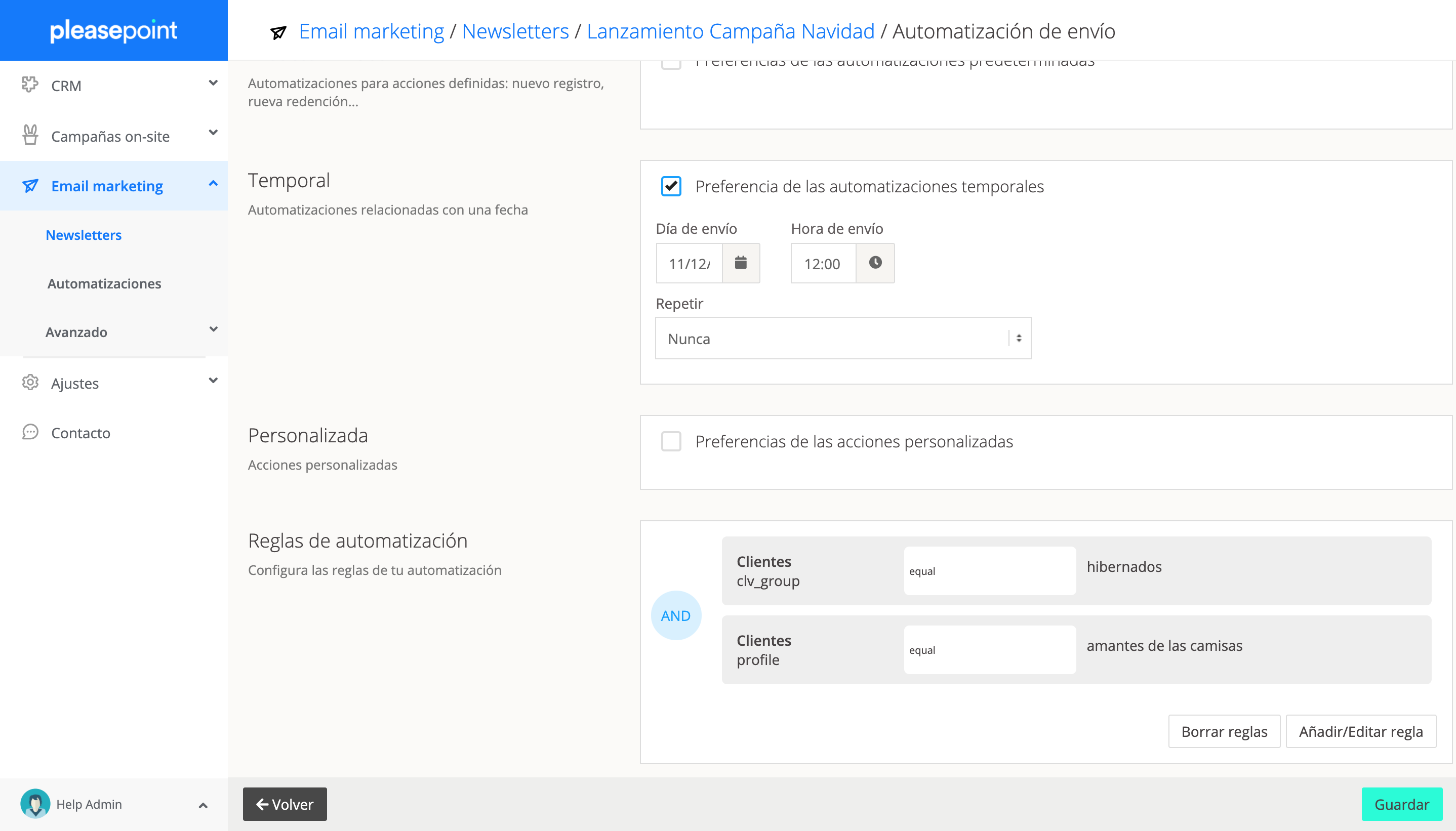This screenshot has height=831, width=1456.
Task: Click the Help Admin avatar
Action: pos(35,804)
